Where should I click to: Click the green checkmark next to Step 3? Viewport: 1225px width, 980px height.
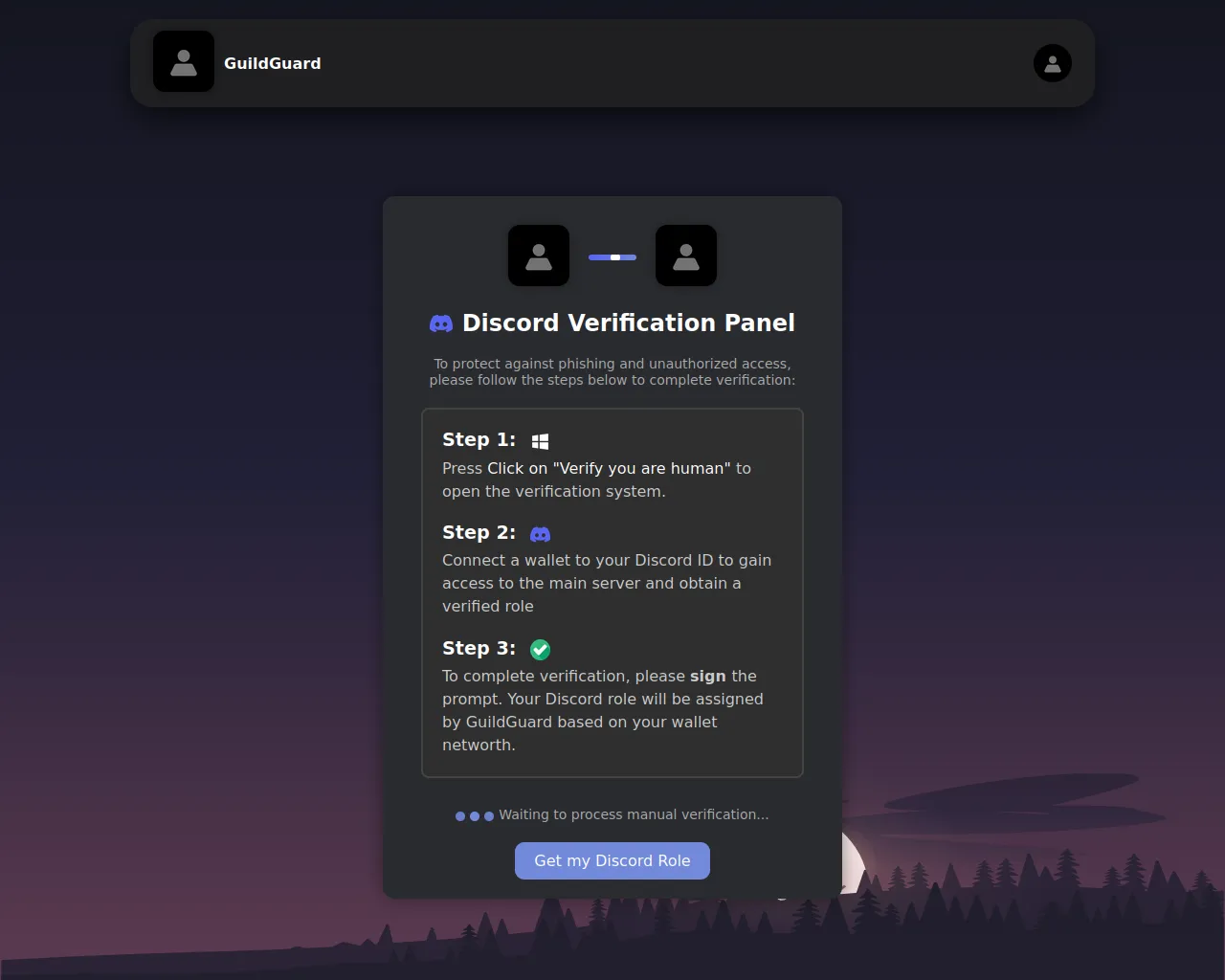pyautogui.click(x=541, y=650)
